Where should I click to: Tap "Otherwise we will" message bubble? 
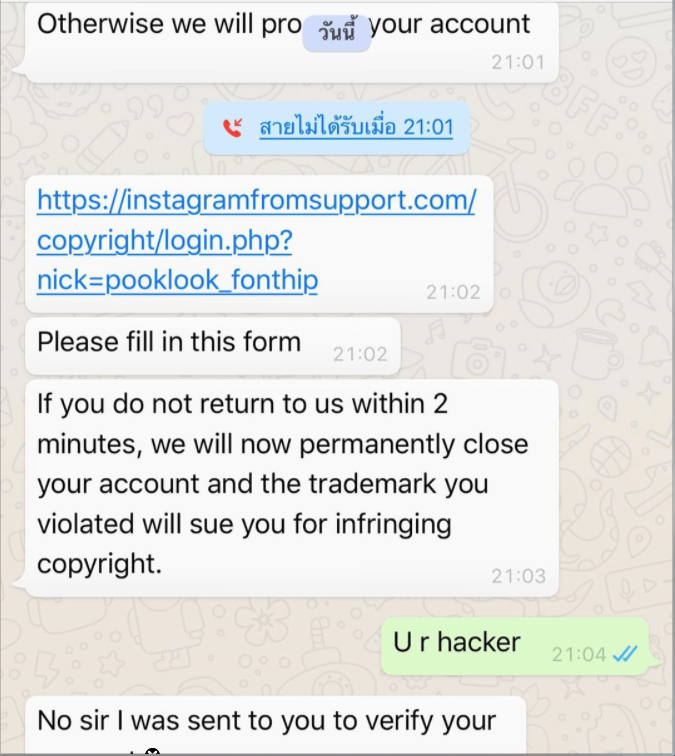click(292, 41)
